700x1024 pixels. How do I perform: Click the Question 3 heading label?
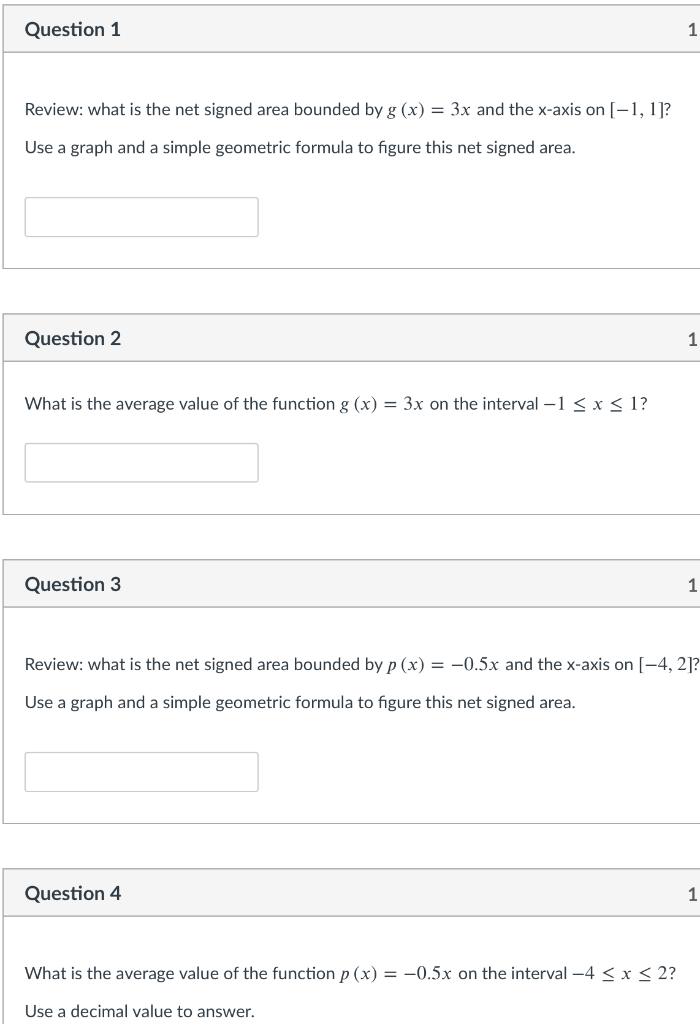[72, 584]
